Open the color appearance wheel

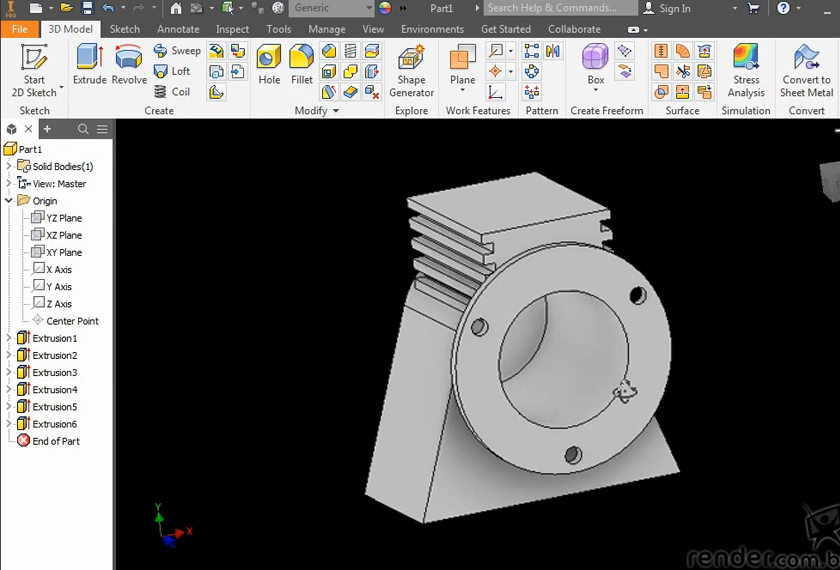(385, 8)
